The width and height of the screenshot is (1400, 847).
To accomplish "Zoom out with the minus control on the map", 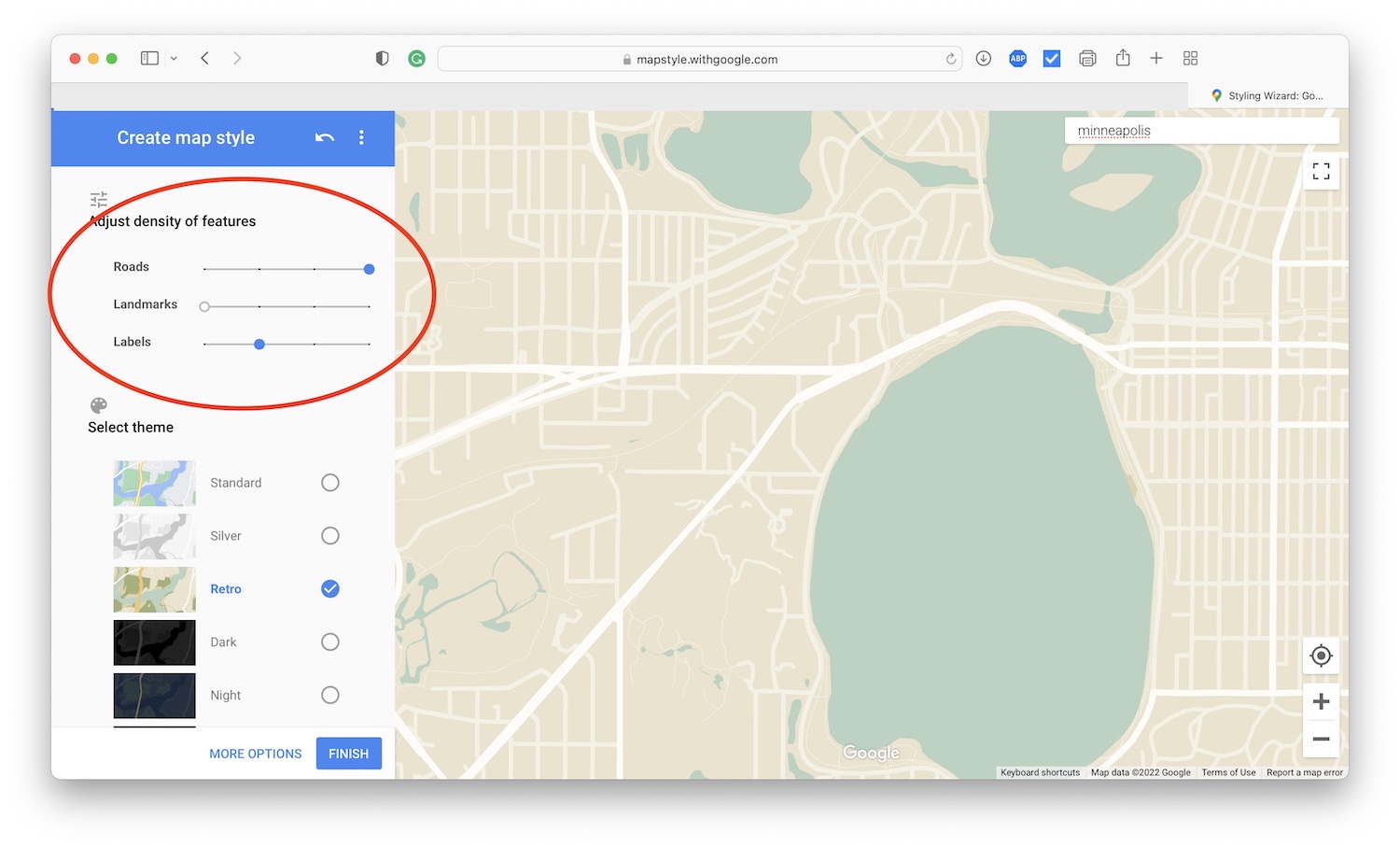I will (x=1321, y=739).
